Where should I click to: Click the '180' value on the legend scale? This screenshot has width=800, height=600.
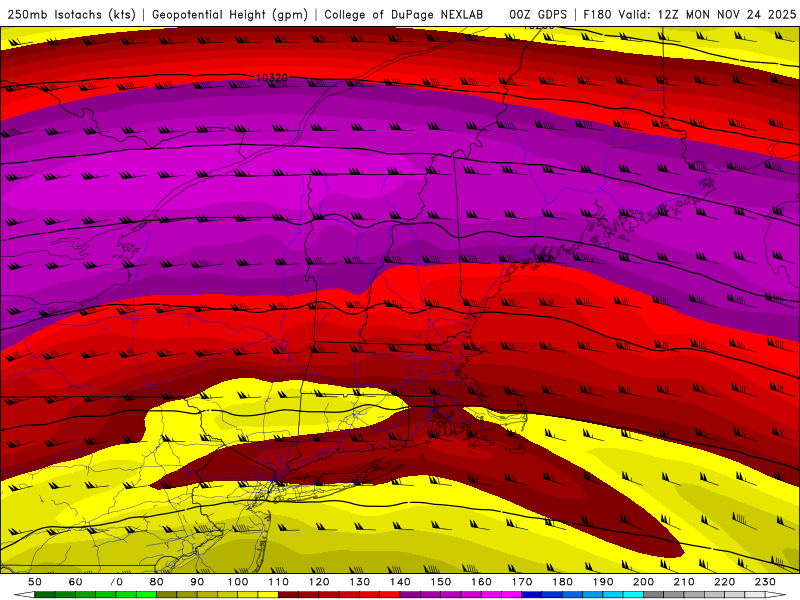tap(562, 582)
